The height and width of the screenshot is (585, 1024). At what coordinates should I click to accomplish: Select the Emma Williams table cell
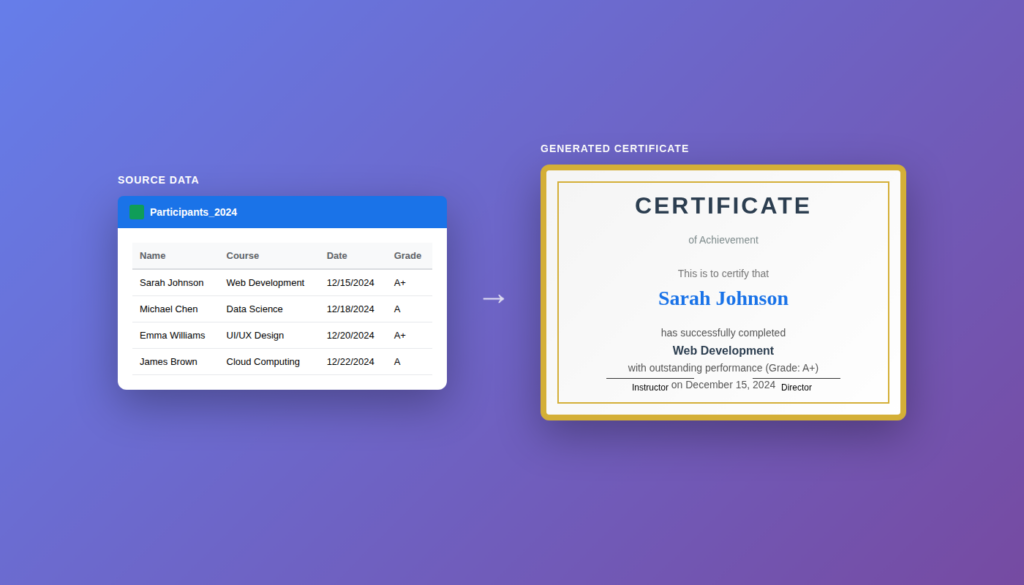click(172, 335)
